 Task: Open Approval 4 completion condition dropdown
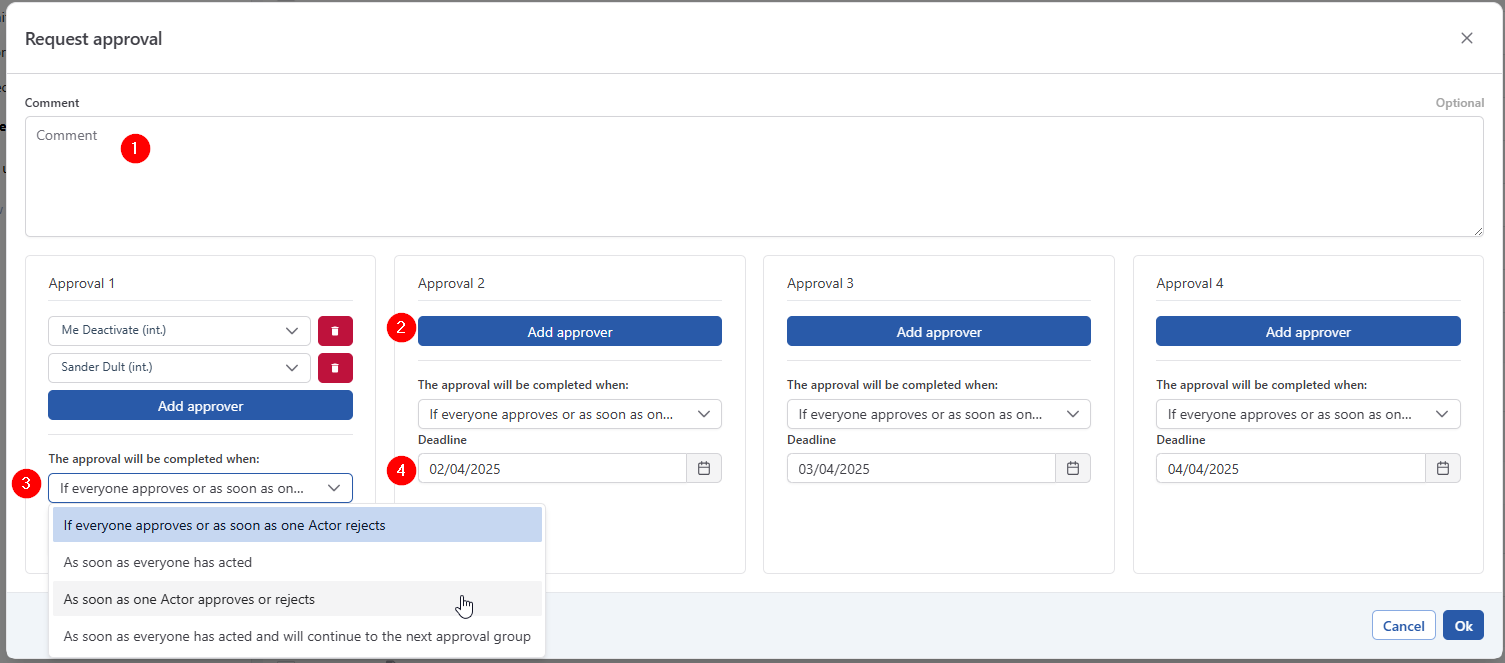tap(1308, 414)
